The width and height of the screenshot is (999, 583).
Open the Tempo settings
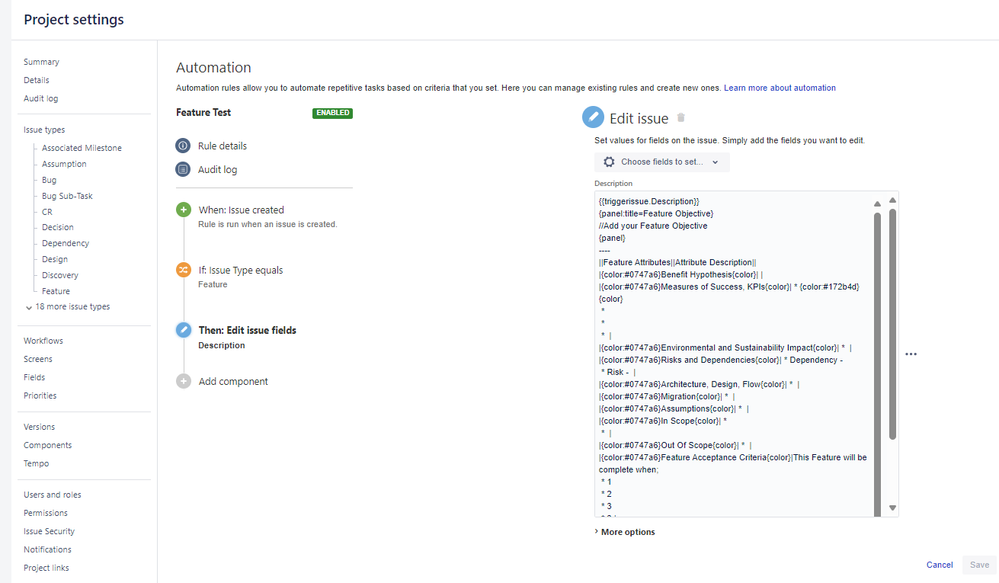tap(36, 464)
